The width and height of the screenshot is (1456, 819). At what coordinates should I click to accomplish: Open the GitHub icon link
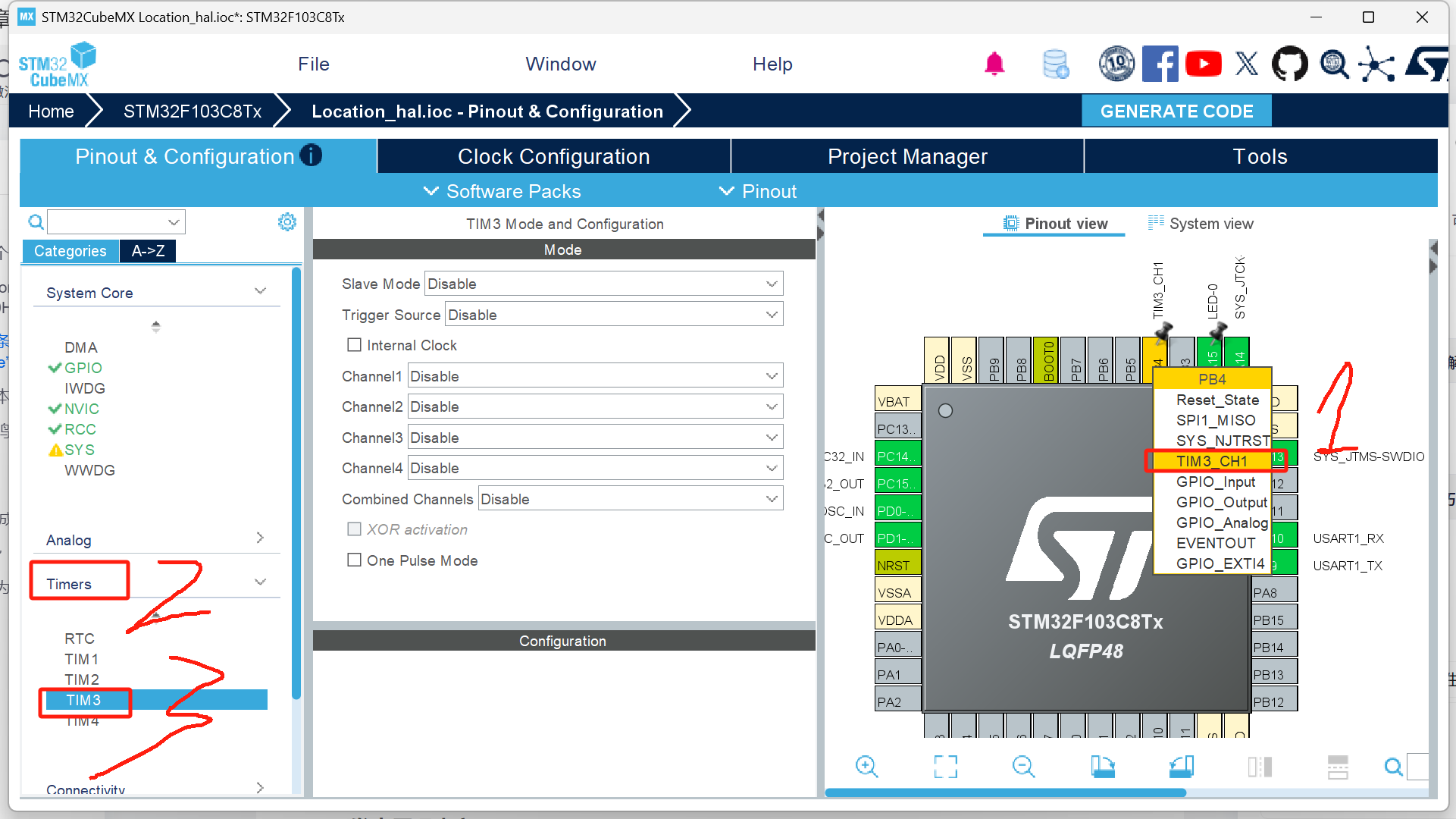(x=1289, y=64)
